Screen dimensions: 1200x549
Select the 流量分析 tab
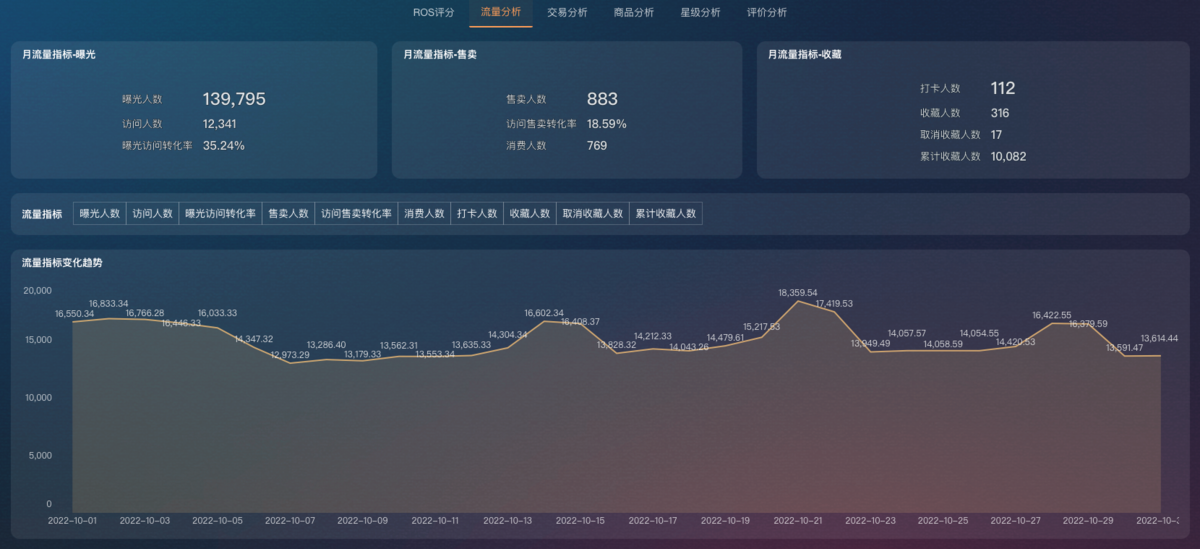click(x=500, y=13)
